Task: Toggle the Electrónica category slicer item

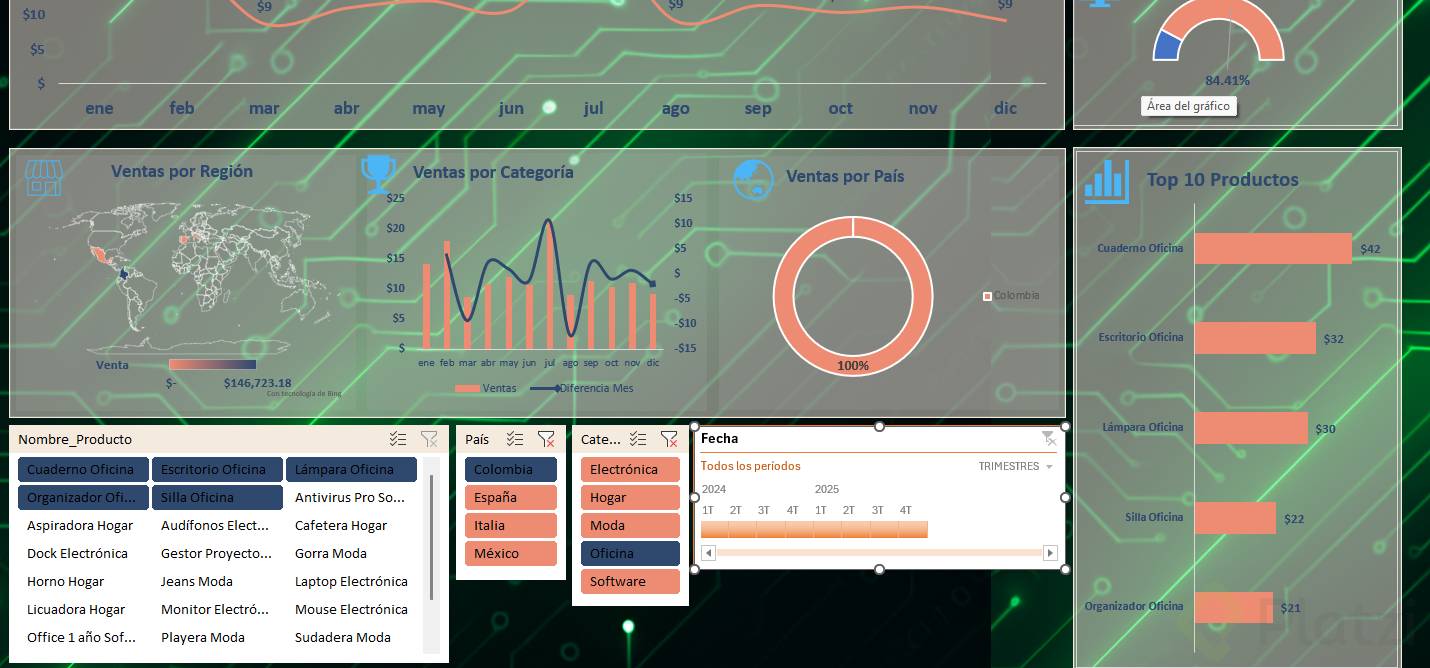Action: (630, 469)
